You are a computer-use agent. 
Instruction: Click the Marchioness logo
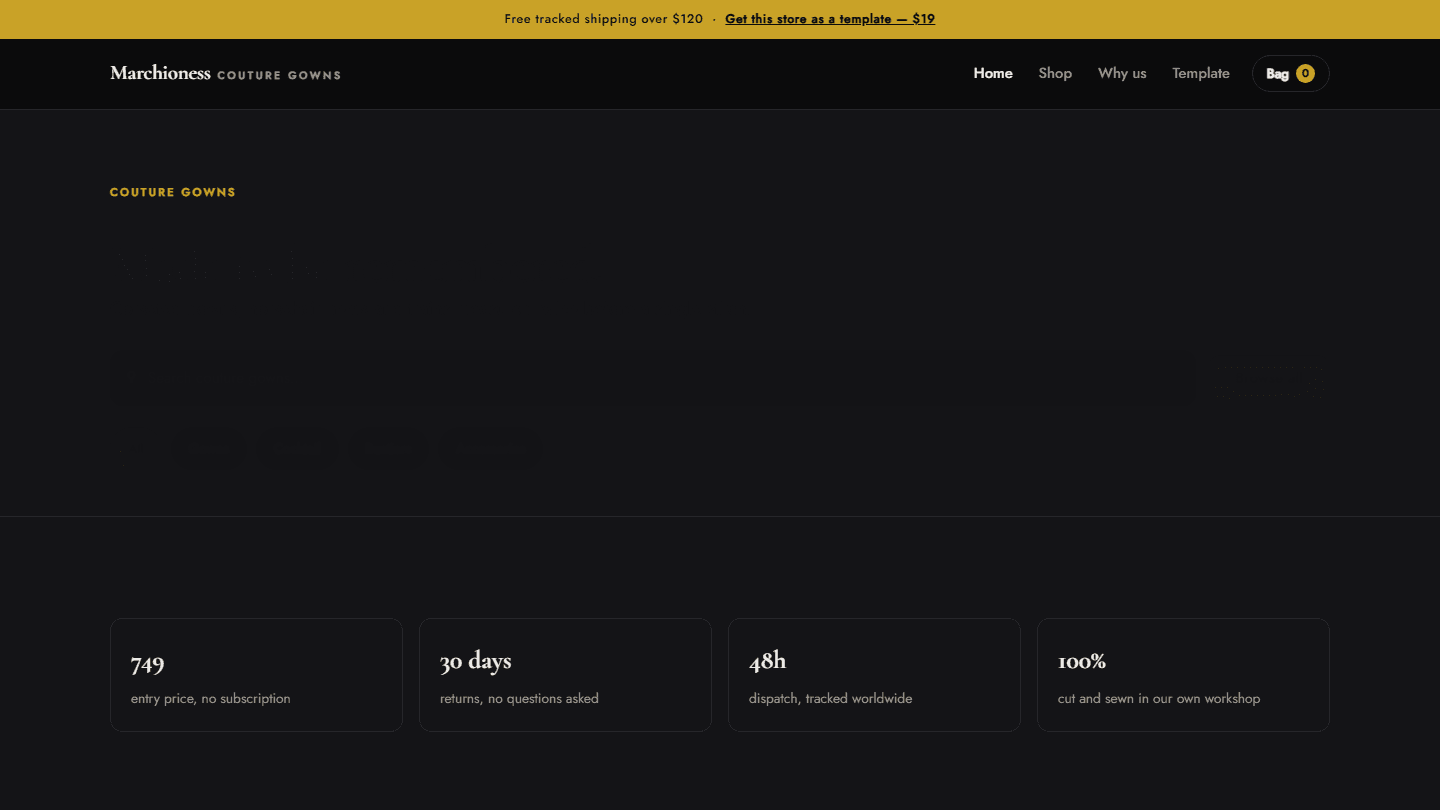[160, 73]
